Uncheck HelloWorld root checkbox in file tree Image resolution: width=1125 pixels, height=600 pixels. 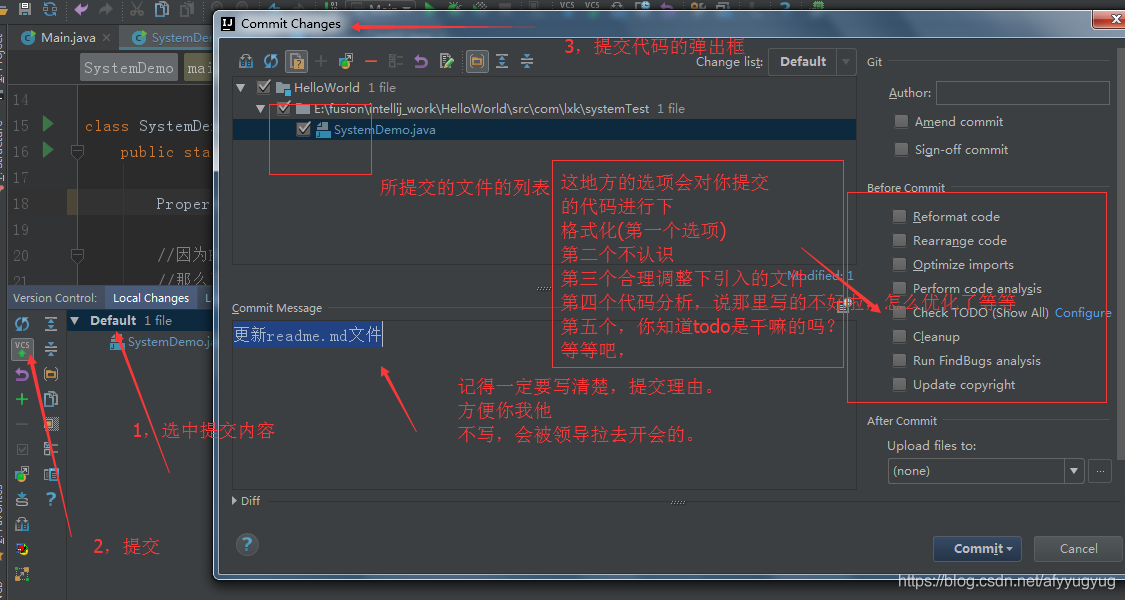(x=264, y=87)
